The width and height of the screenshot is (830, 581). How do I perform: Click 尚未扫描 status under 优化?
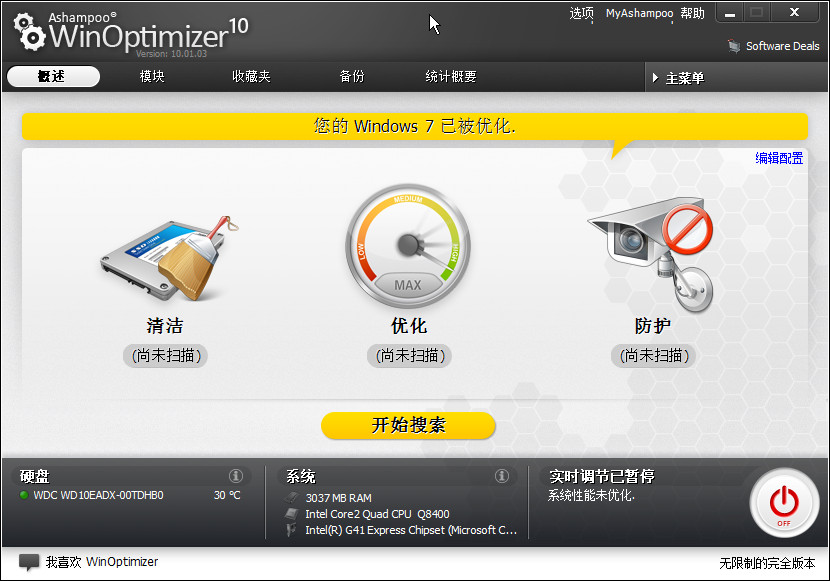point(409,356)
